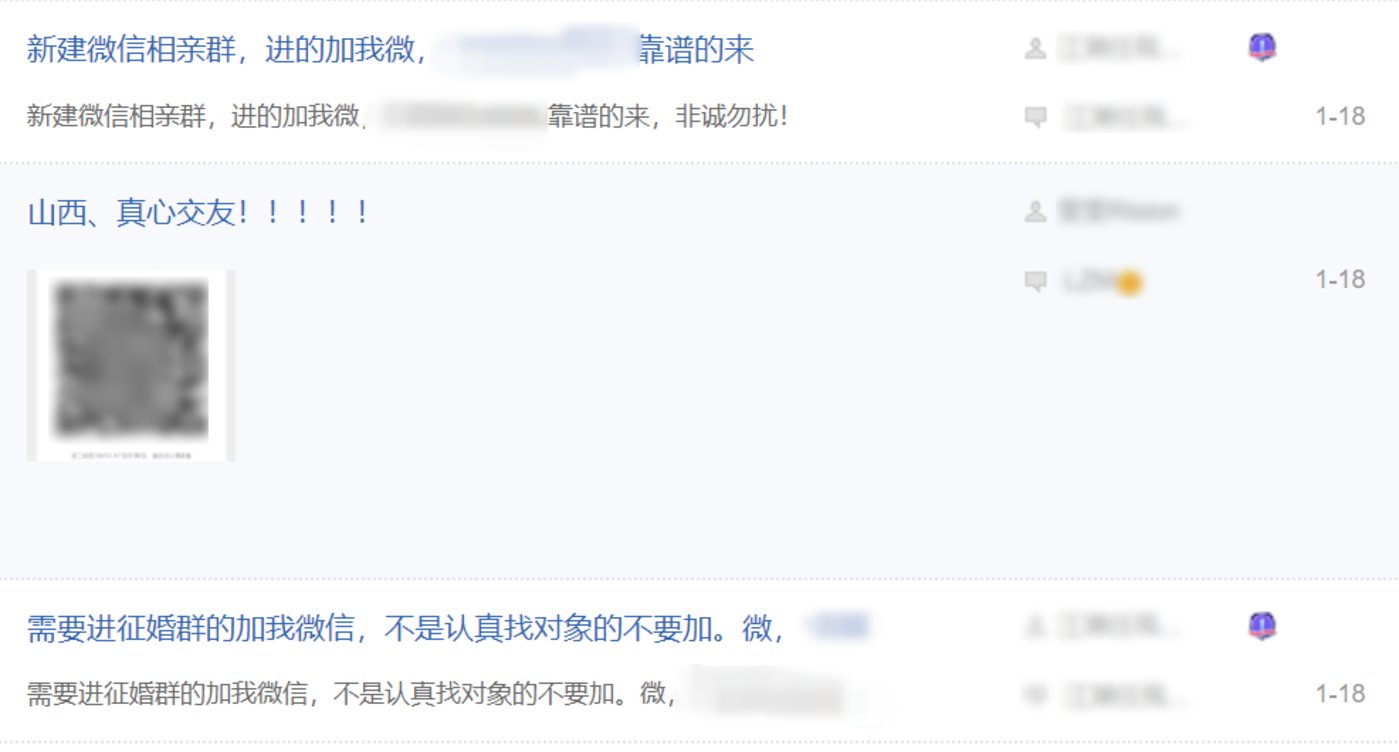Open the last replier name for the 新建微信相亲群 post
Viewport: 1399px width, 752px height.
[1125, 117]
